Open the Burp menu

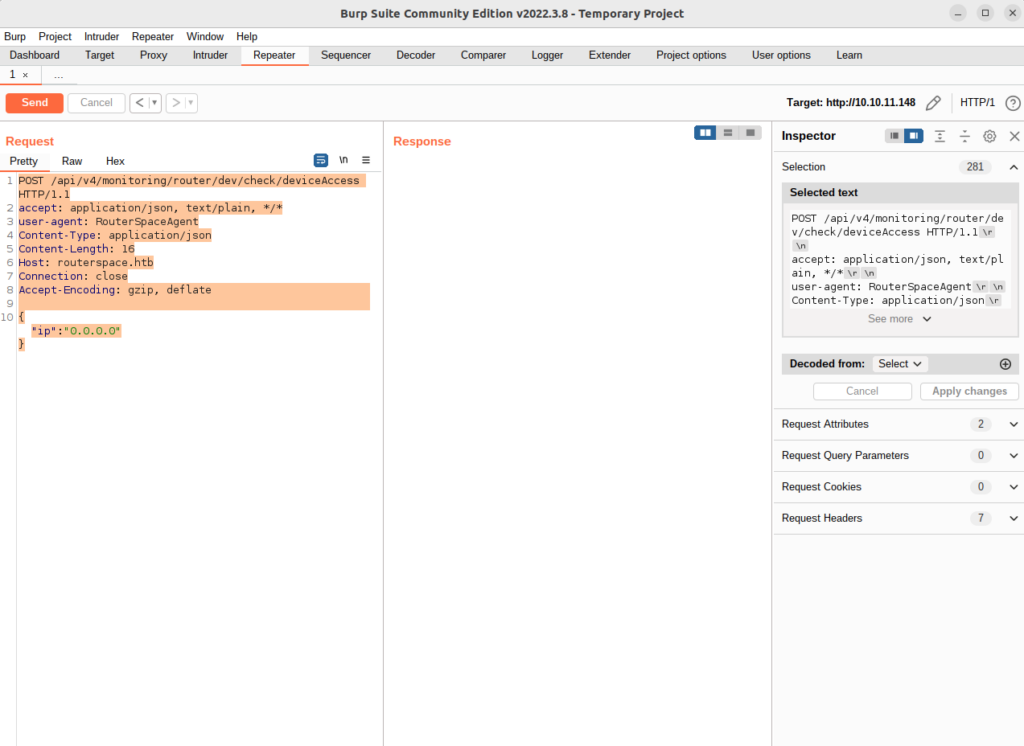15,37
